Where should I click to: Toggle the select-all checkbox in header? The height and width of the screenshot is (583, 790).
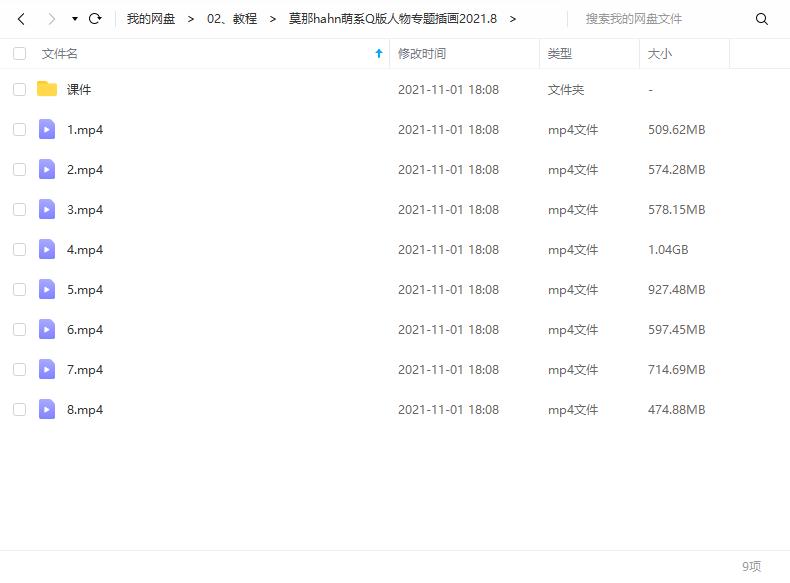tap(19, 54)
